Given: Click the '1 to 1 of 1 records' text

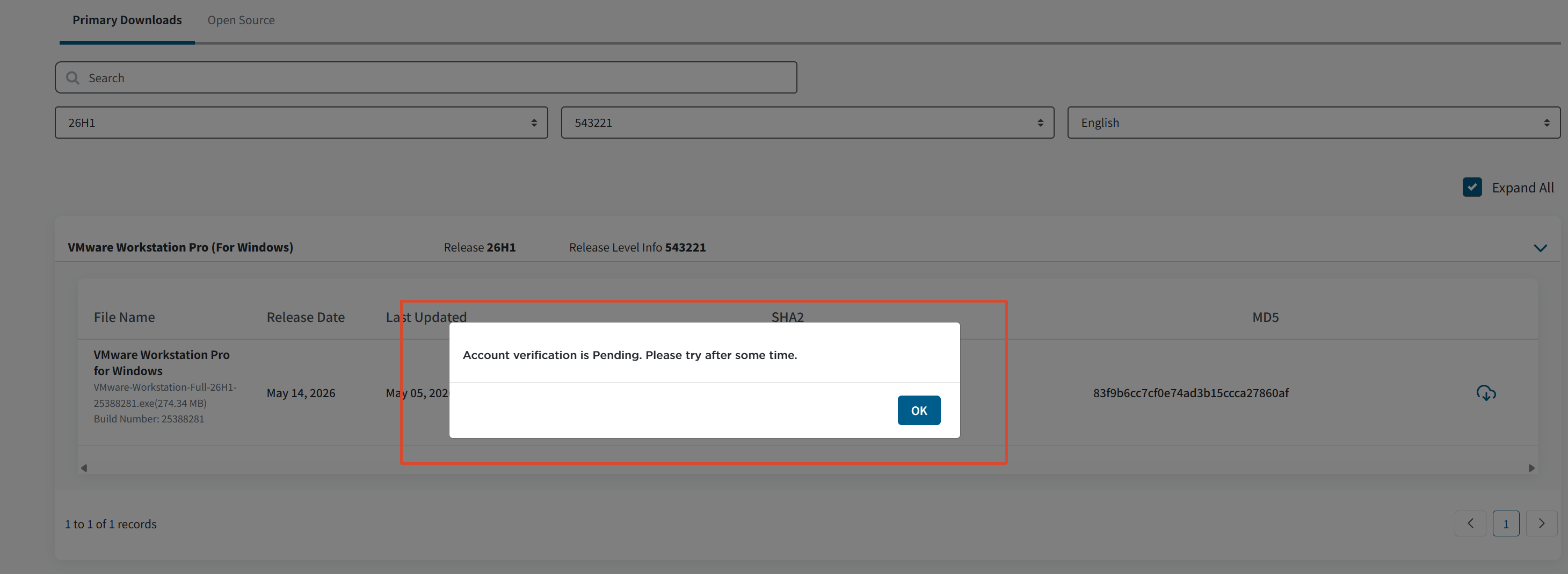Looking at the screenshot, I should pyautogui.click(x=111, y=524).
